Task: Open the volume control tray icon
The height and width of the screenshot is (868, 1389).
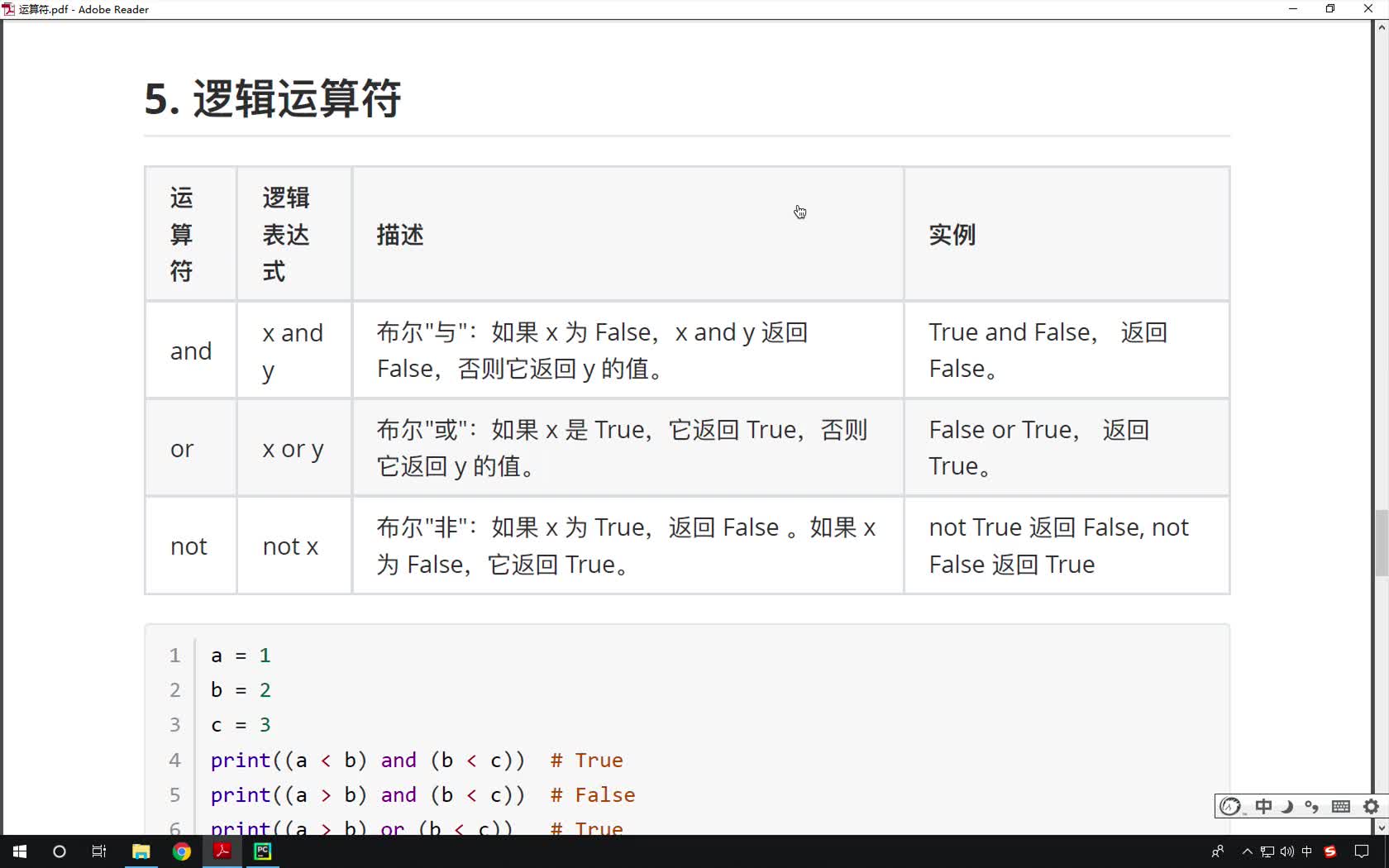Action: (1286, 851)
